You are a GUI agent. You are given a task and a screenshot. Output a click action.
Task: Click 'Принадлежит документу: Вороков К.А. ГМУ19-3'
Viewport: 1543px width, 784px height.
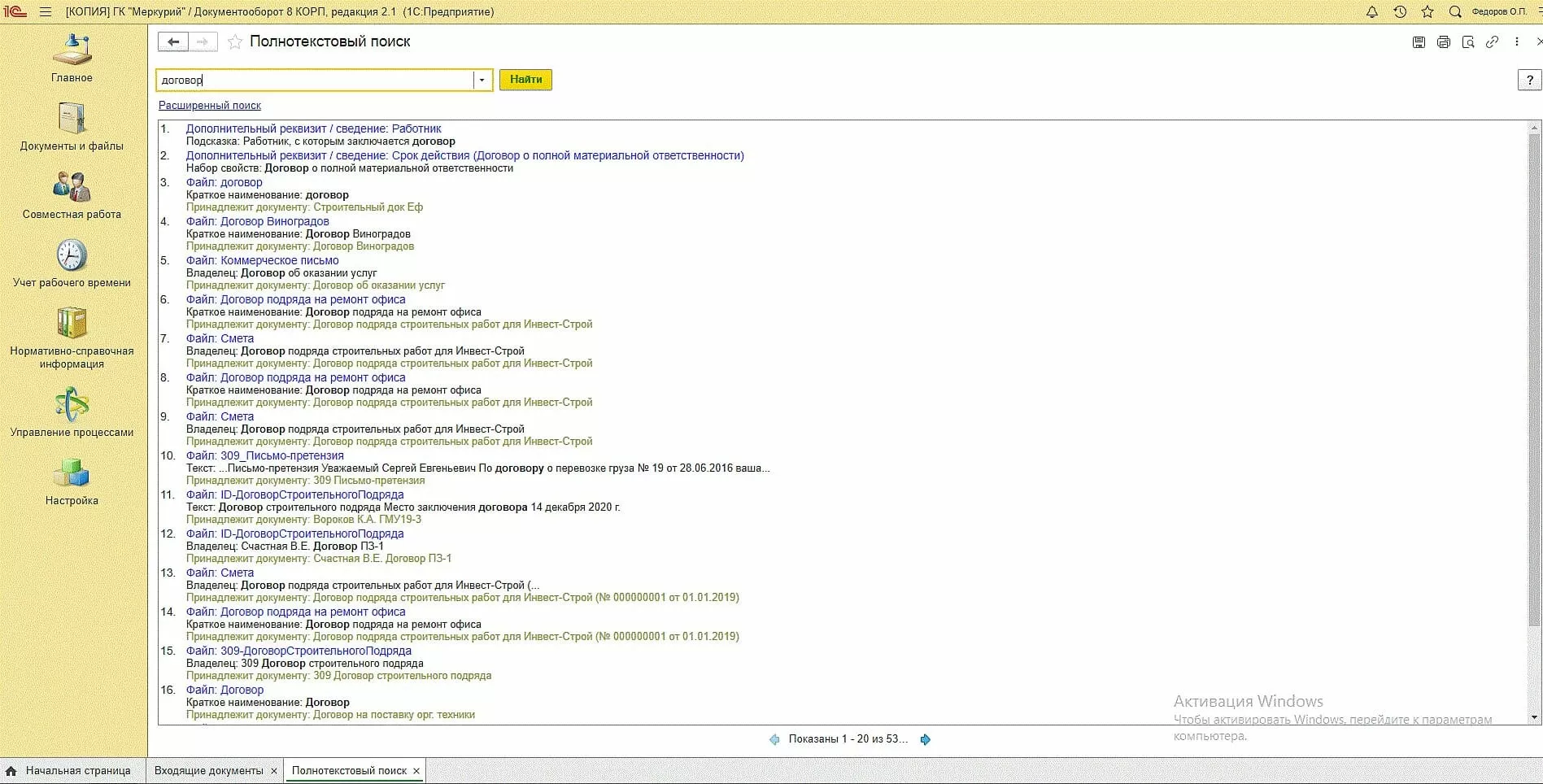pos(303,520)
